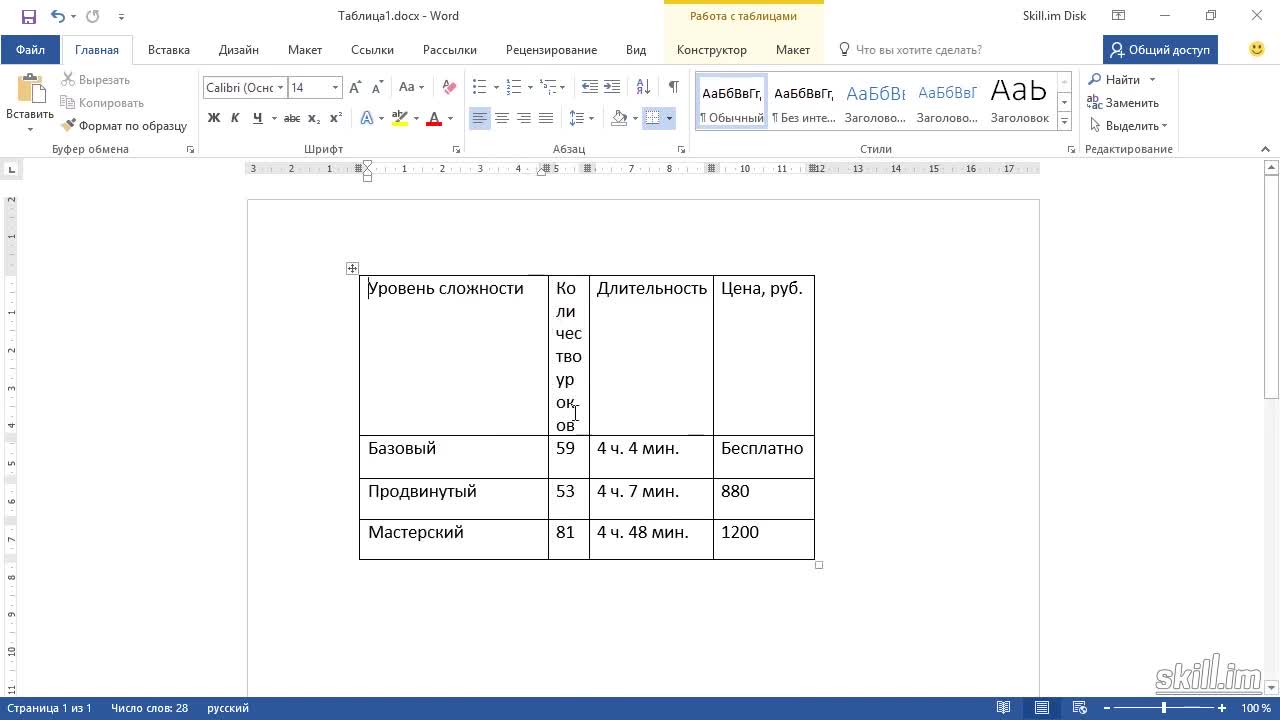Click zoom out minus button
1280x720 pixels.
point(1106,708)
